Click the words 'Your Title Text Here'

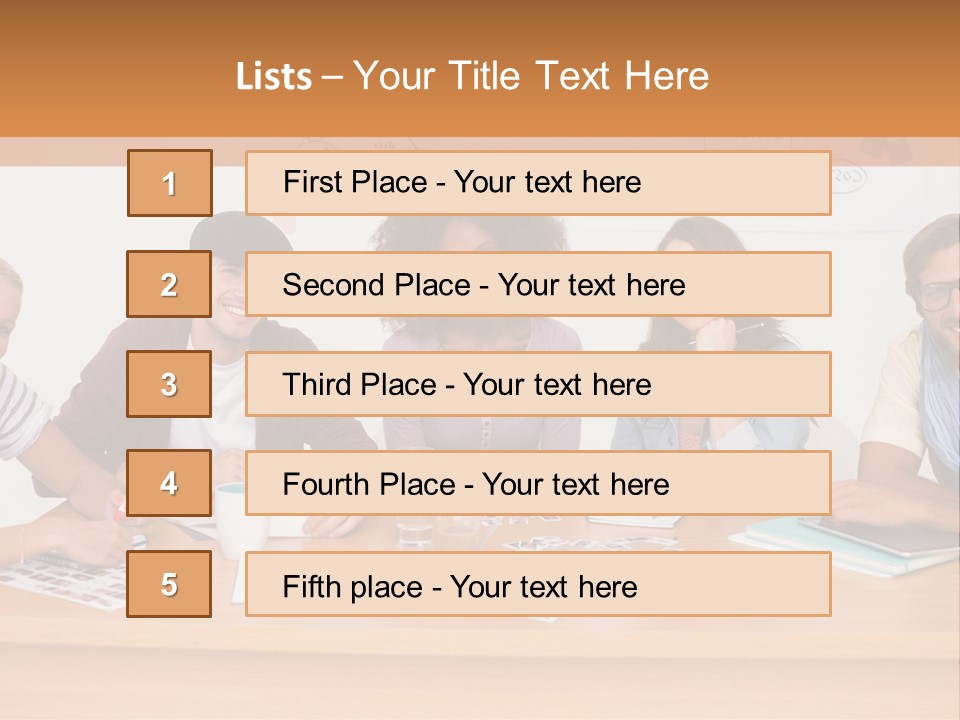tap(531, 76)
